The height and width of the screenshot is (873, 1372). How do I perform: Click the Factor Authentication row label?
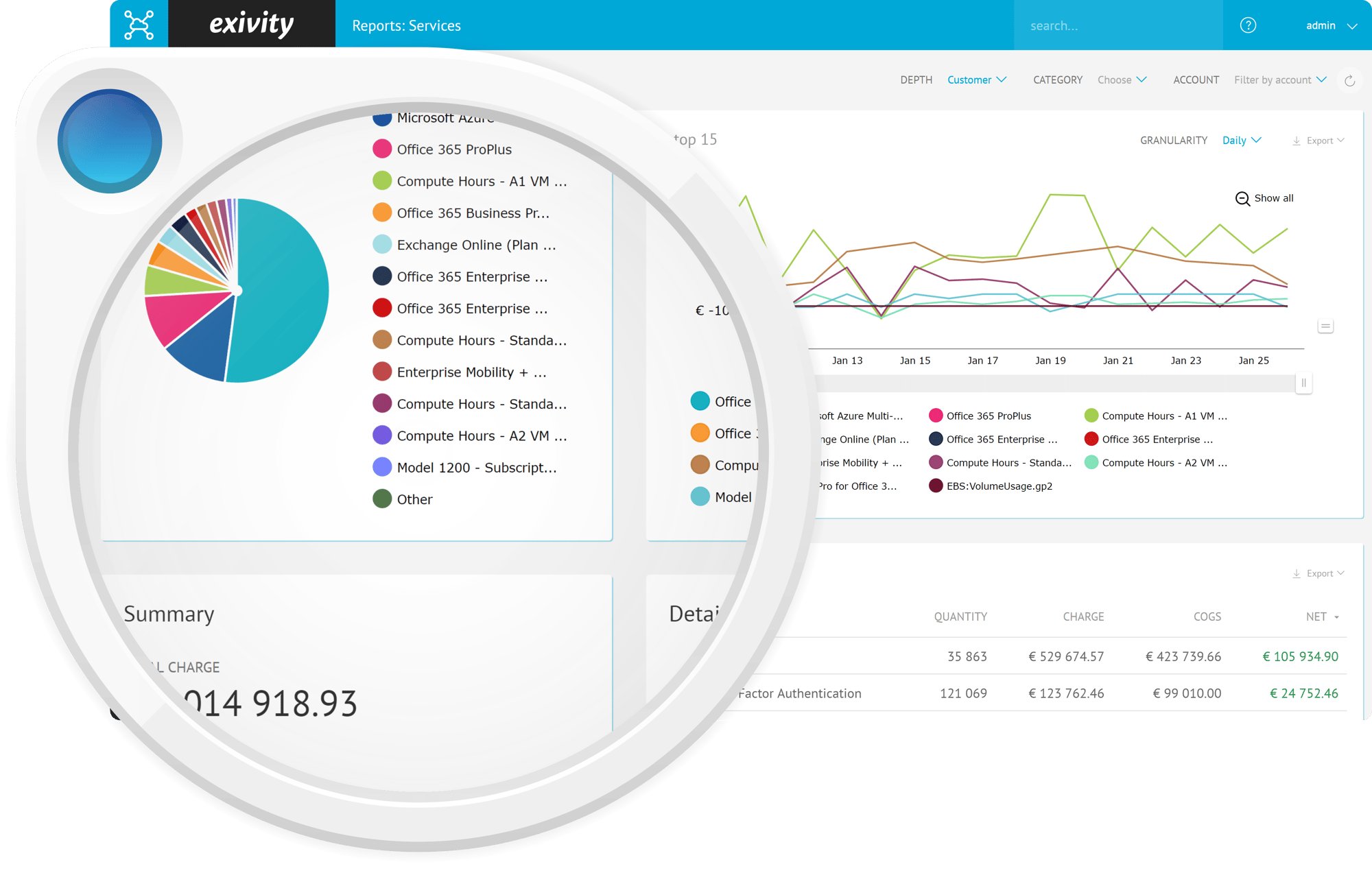(x=799, y=693)
